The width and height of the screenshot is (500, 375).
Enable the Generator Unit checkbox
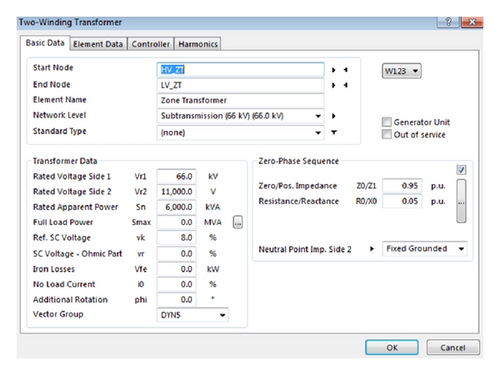(387, 122)
